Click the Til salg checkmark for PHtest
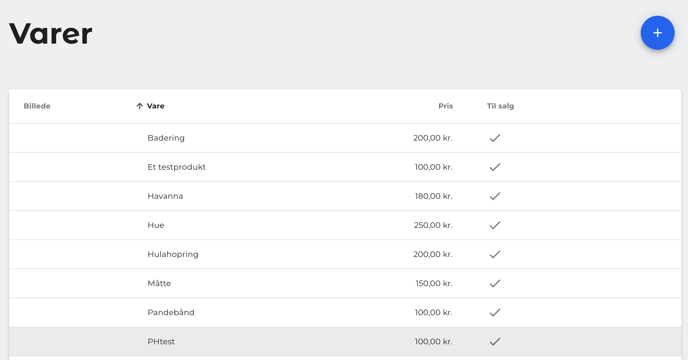Viewport: 688px width, 360px height. [x=495, y=342]
